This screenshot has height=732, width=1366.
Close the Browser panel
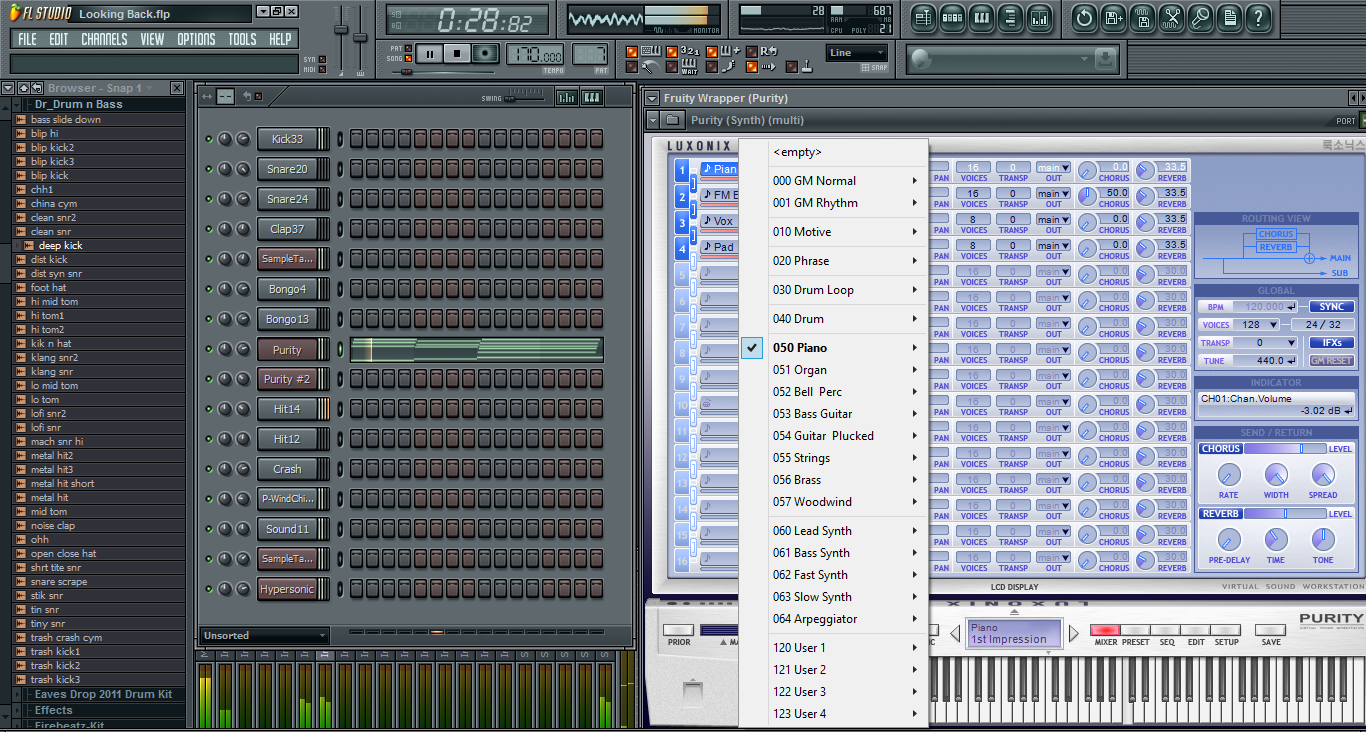point(176,88)
